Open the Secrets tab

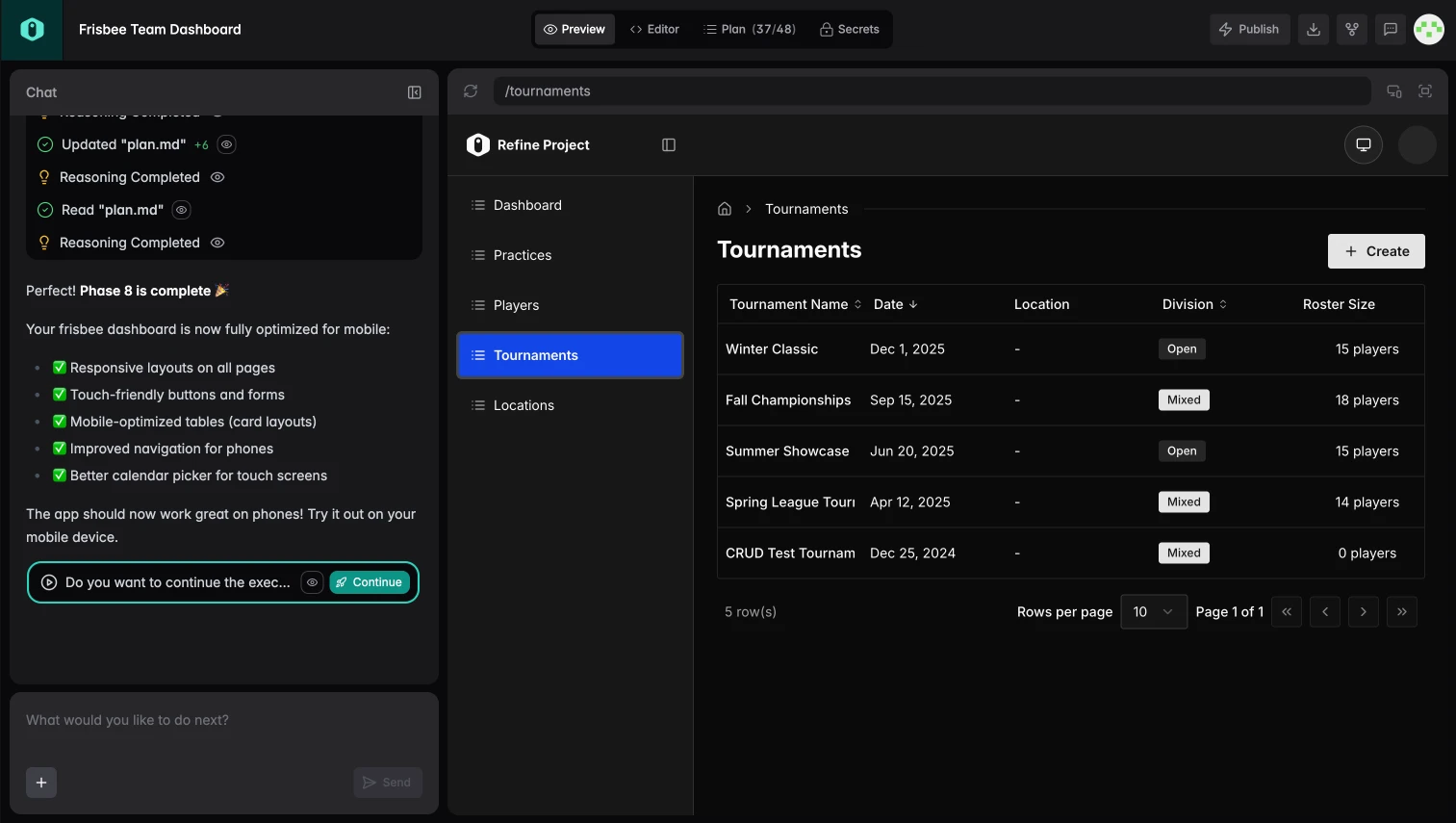[849, 29]
